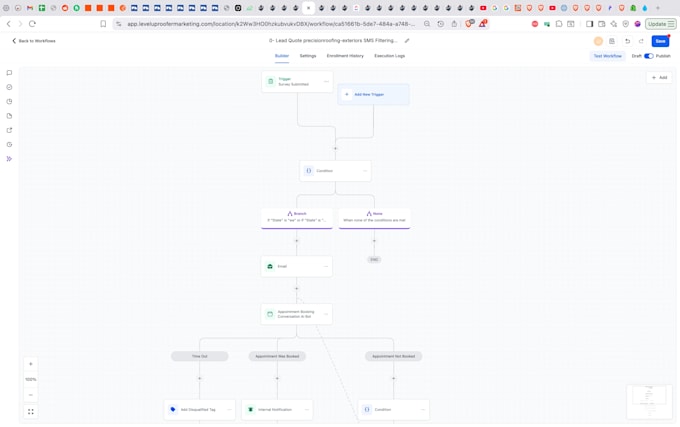Add a step below the Email node
680x427 pixels.
(x=297, y=288)
